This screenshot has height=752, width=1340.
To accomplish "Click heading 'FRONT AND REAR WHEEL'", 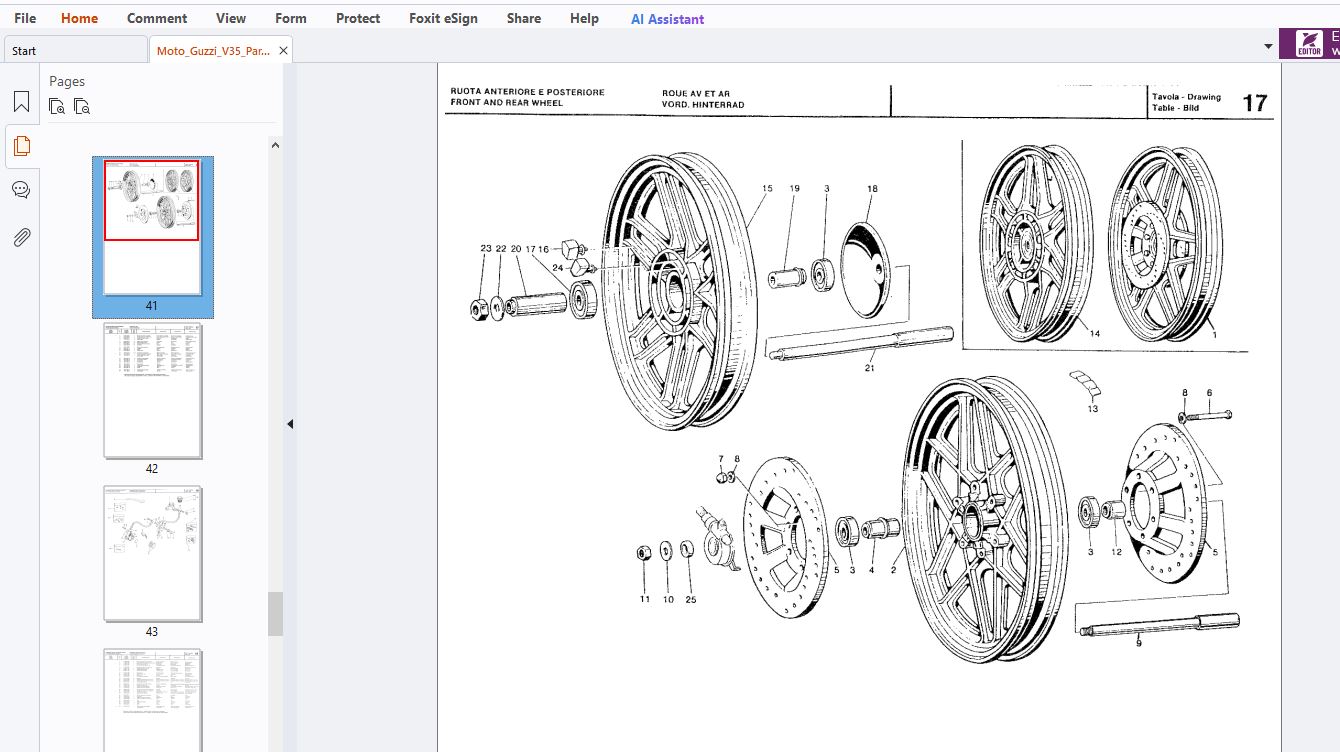I will [506, 103].
